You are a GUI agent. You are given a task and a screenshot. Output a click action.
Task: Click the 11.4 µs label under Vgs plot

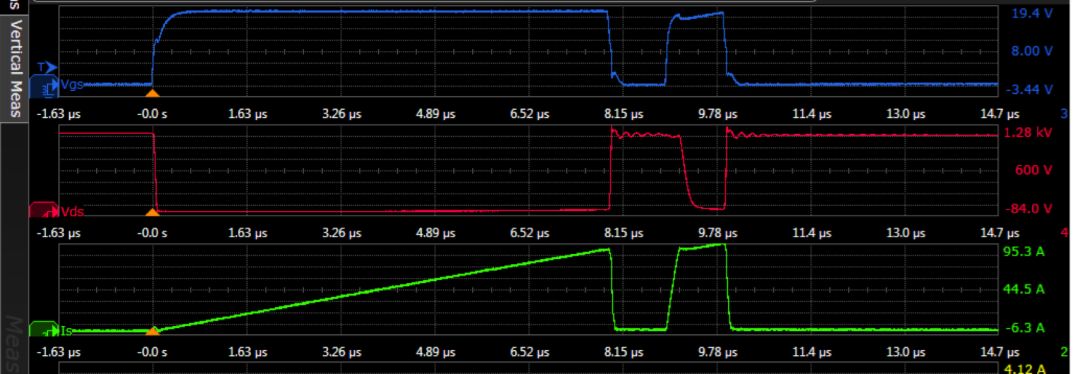(x=810, y=114)
